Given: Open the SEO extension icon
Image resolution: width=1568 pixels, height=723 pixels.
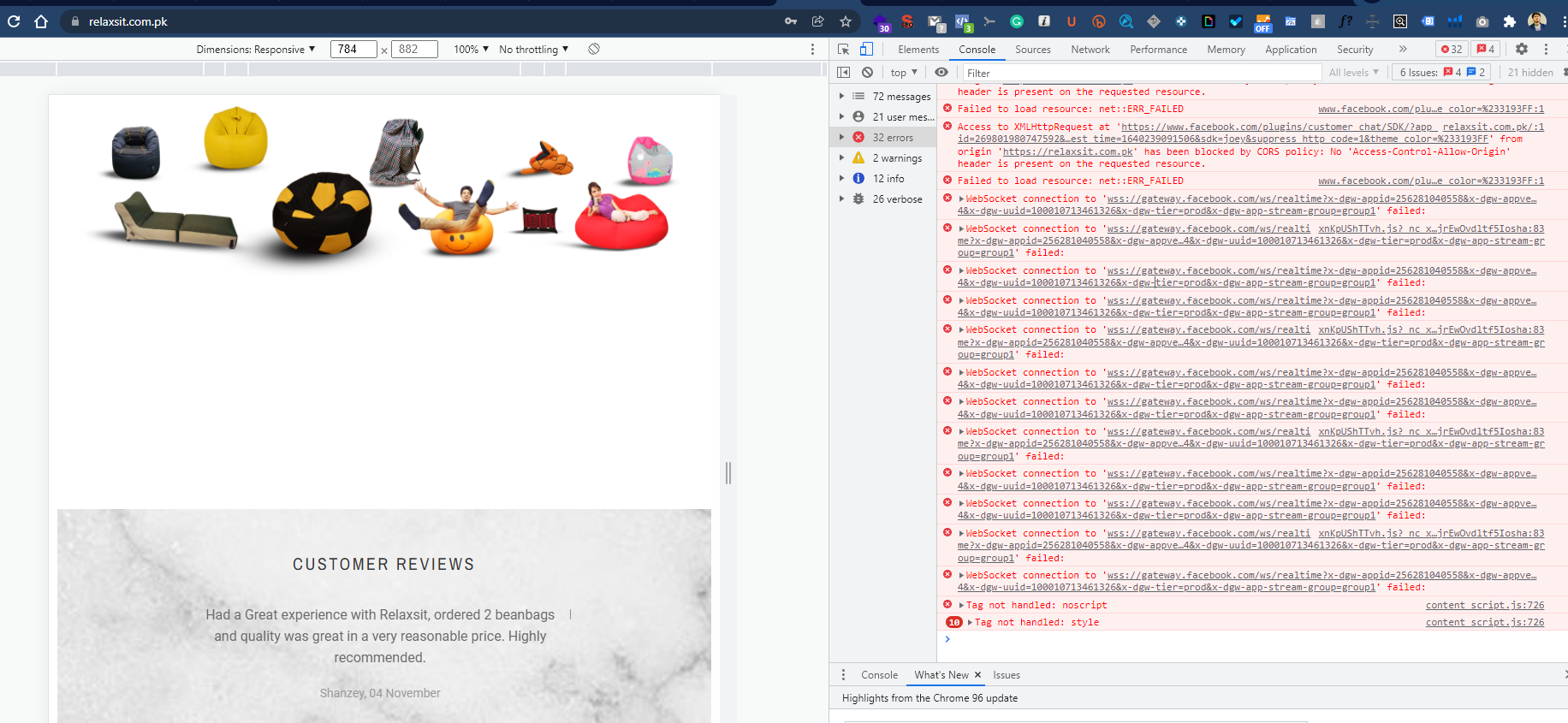Looking at the screenshot, I should (x=907, y=21).
